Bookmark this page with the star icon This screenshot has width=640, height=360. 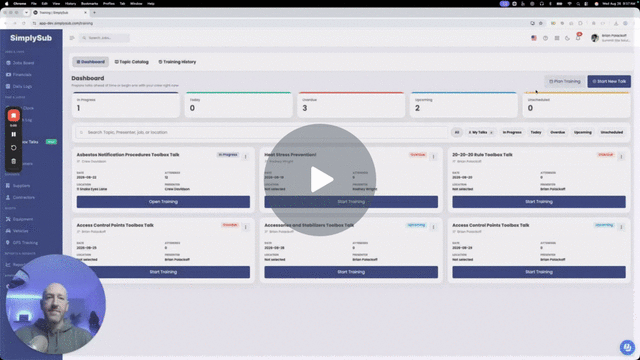tap(541, 23)
